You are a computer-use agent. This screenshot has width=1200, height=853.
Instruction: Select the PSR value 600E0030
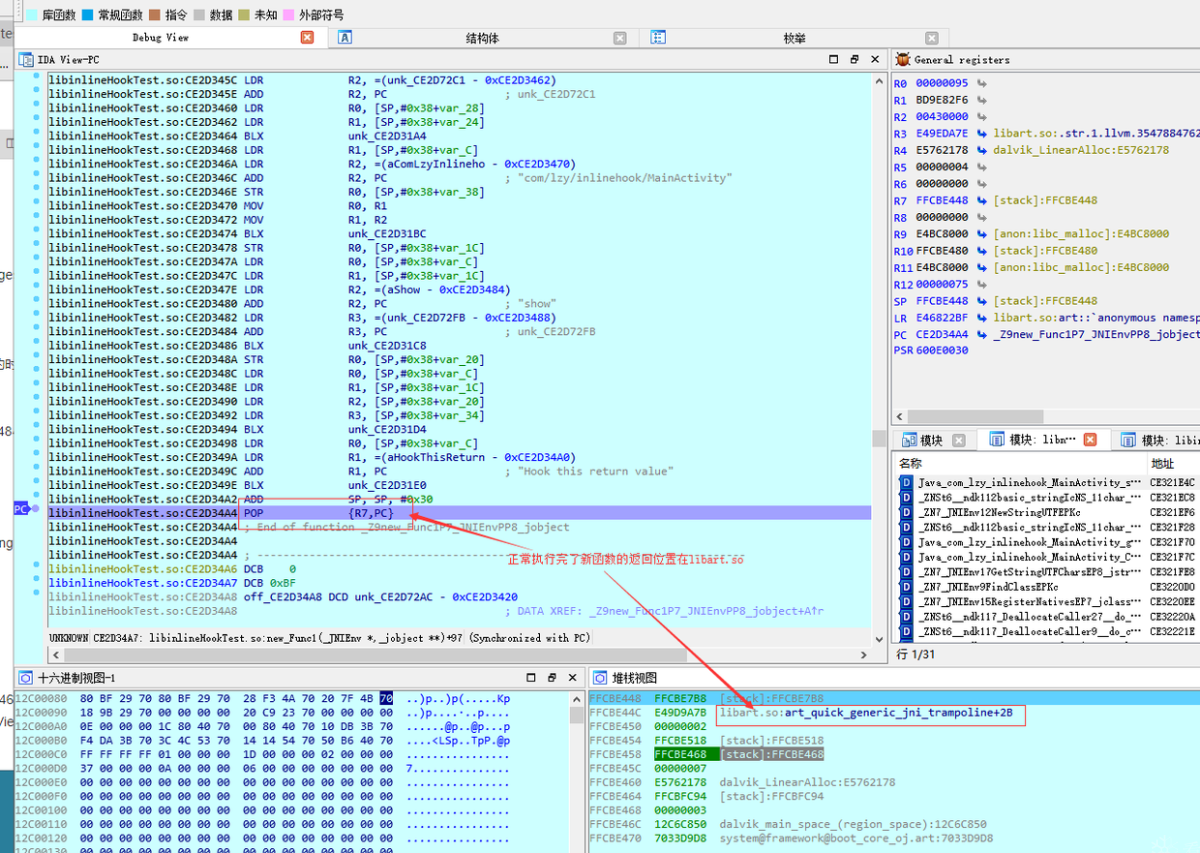click(x=943, y=351)
